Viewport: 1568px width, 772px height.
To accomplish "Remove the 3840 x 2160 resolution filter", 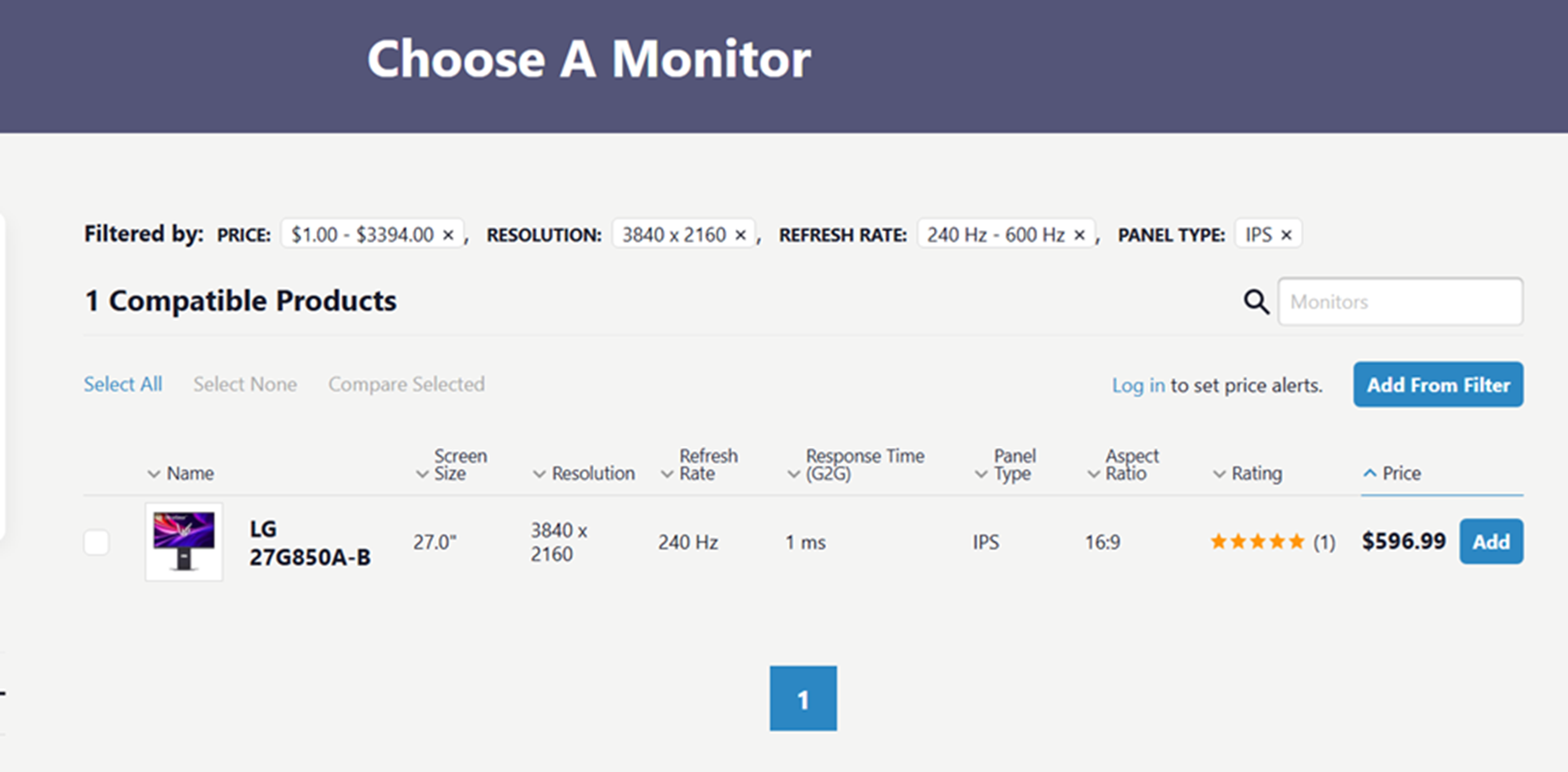I will point(740,235).
